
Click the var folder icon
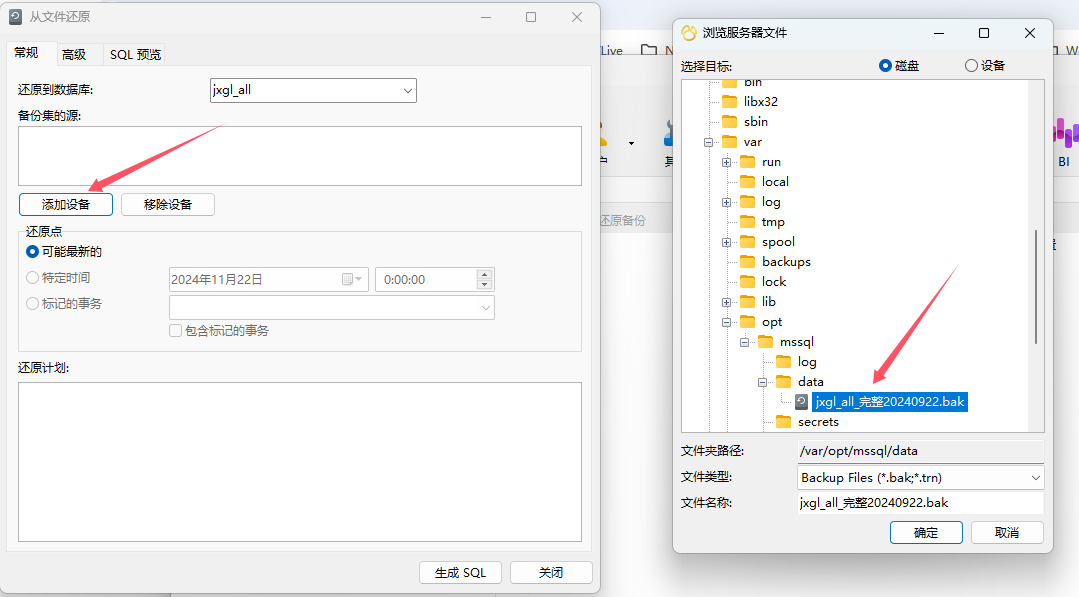[x=729, y=142]
